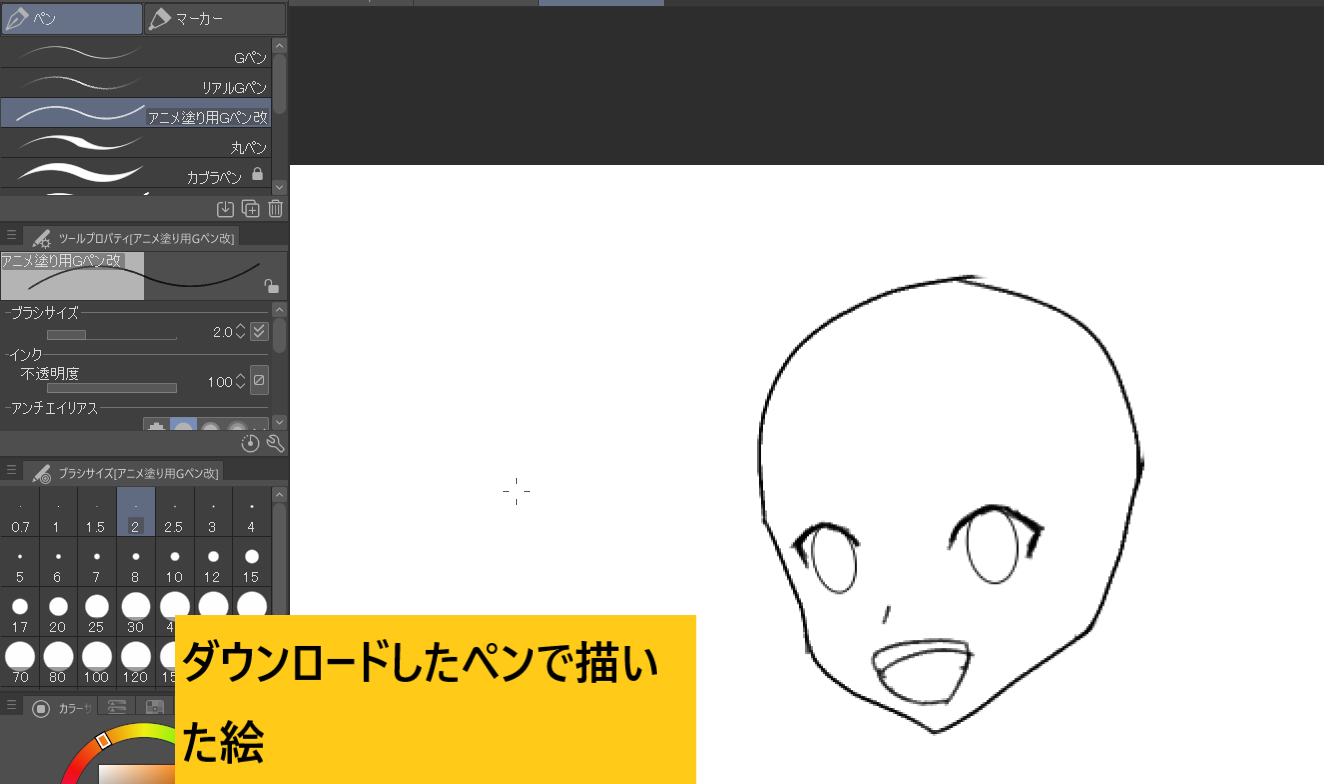Select the 丸ペン sub-tool

pos(140,146)
